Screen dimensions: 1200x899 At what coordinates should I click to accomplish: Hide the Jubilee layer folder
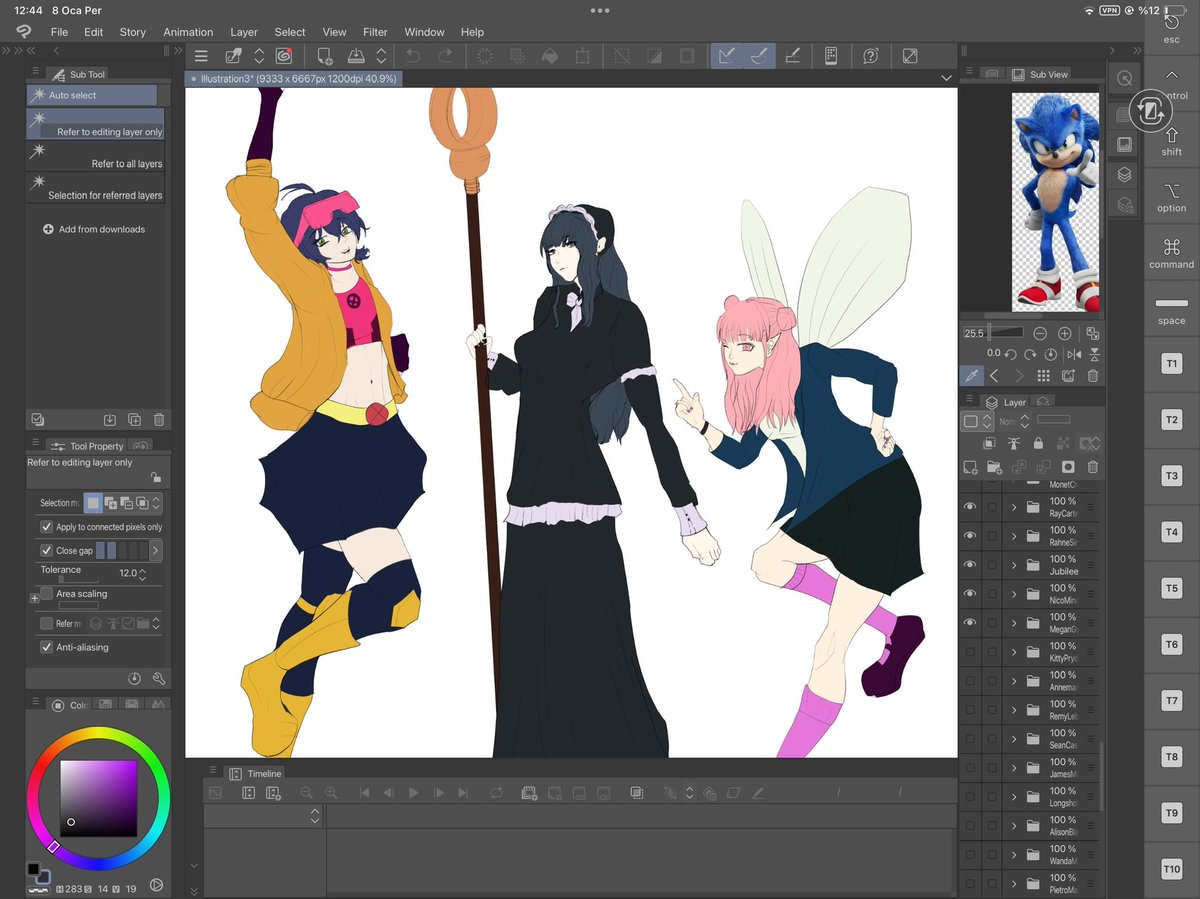(969, 565)
